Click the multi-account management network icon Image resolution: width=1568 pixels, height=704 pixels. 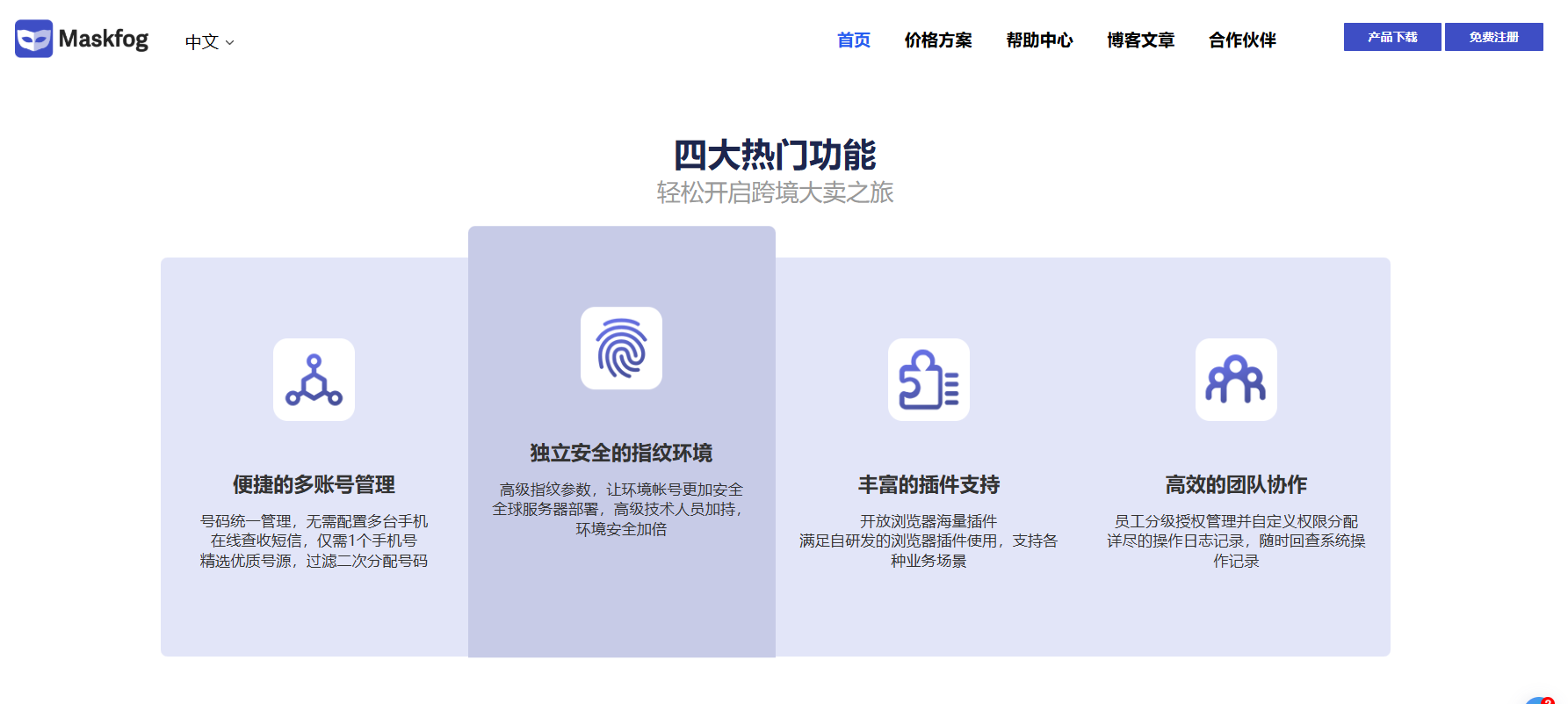tap(314, 380)
